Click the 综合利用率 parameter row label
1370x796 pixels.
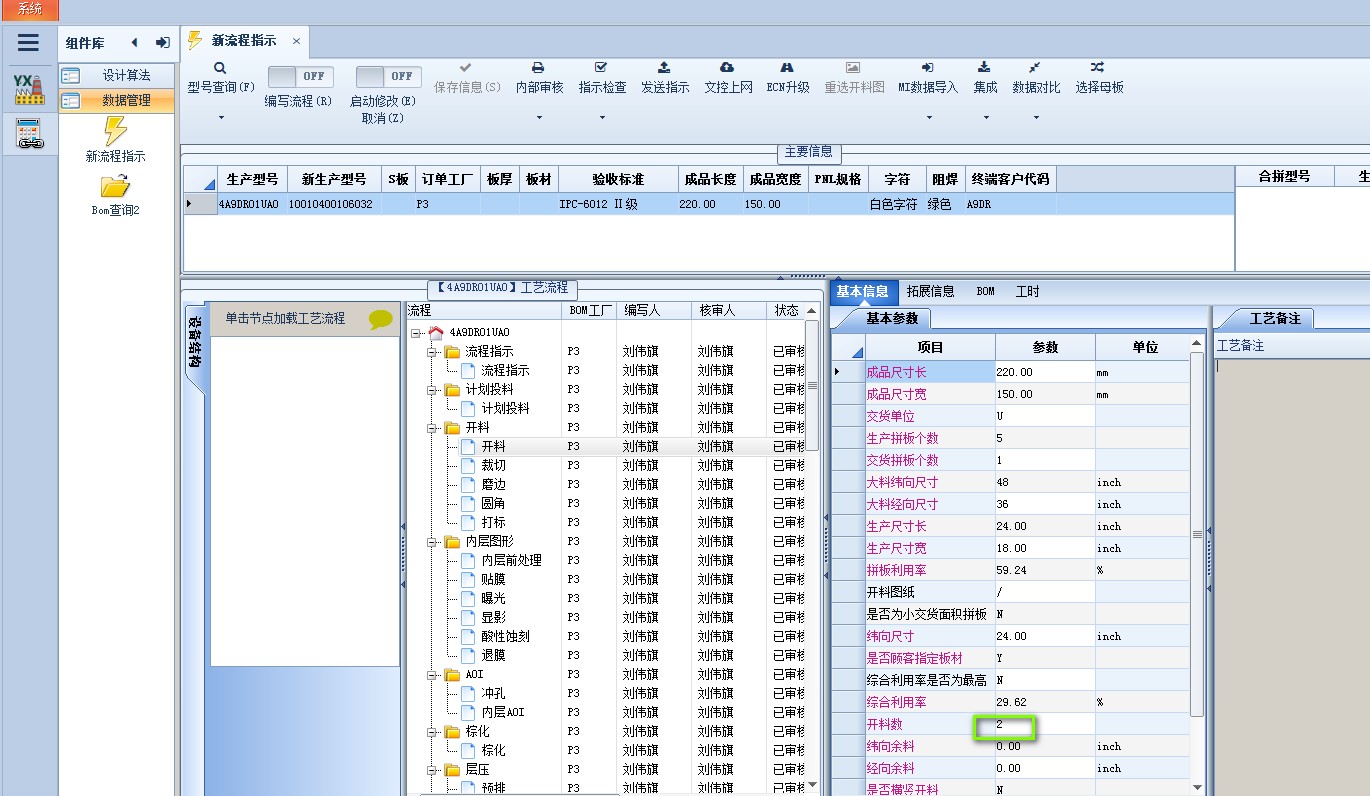coord(896,701)
